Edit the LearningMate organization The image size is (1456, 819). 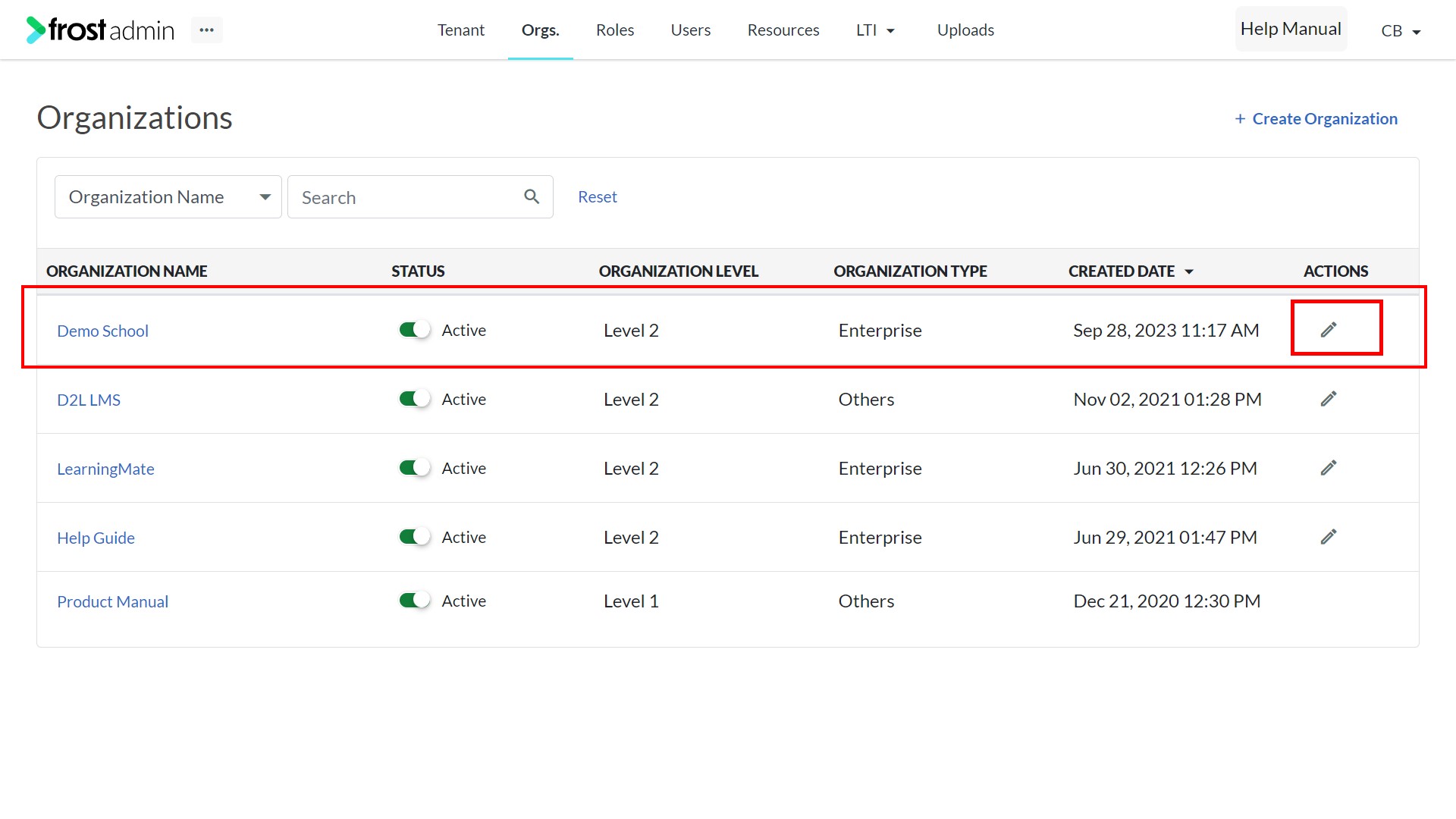[1328, 468]
